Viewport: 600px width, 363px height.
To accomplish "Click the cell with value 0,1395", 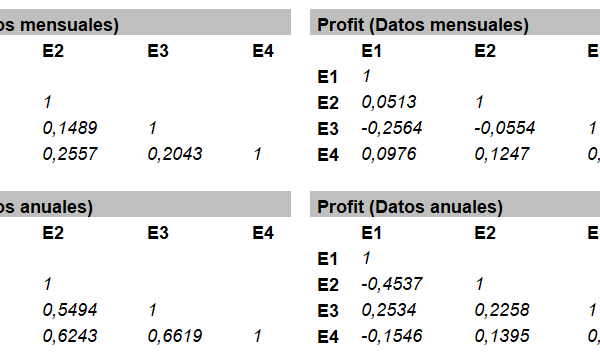I will click(x=502, y=336).
